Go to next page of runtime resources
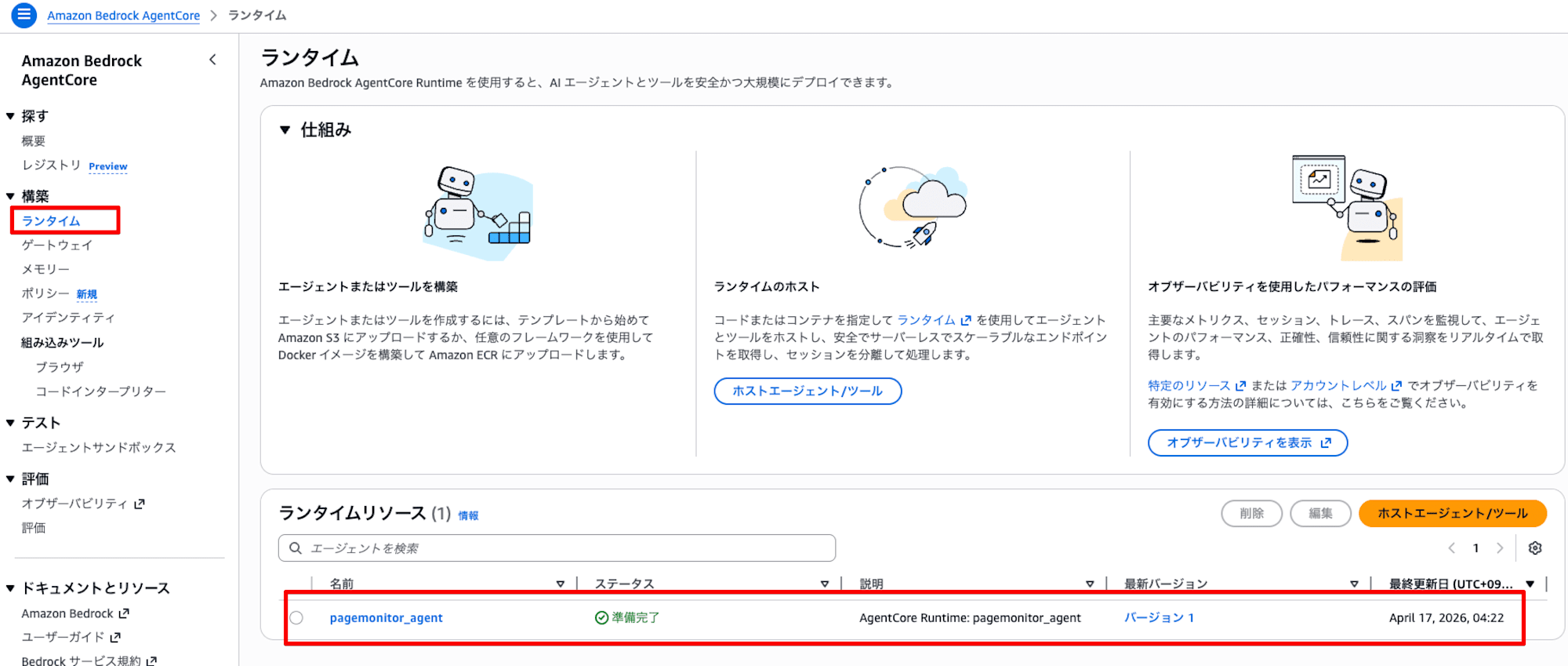Viewport: 1568px width, 666px height. coord(1500,548)
